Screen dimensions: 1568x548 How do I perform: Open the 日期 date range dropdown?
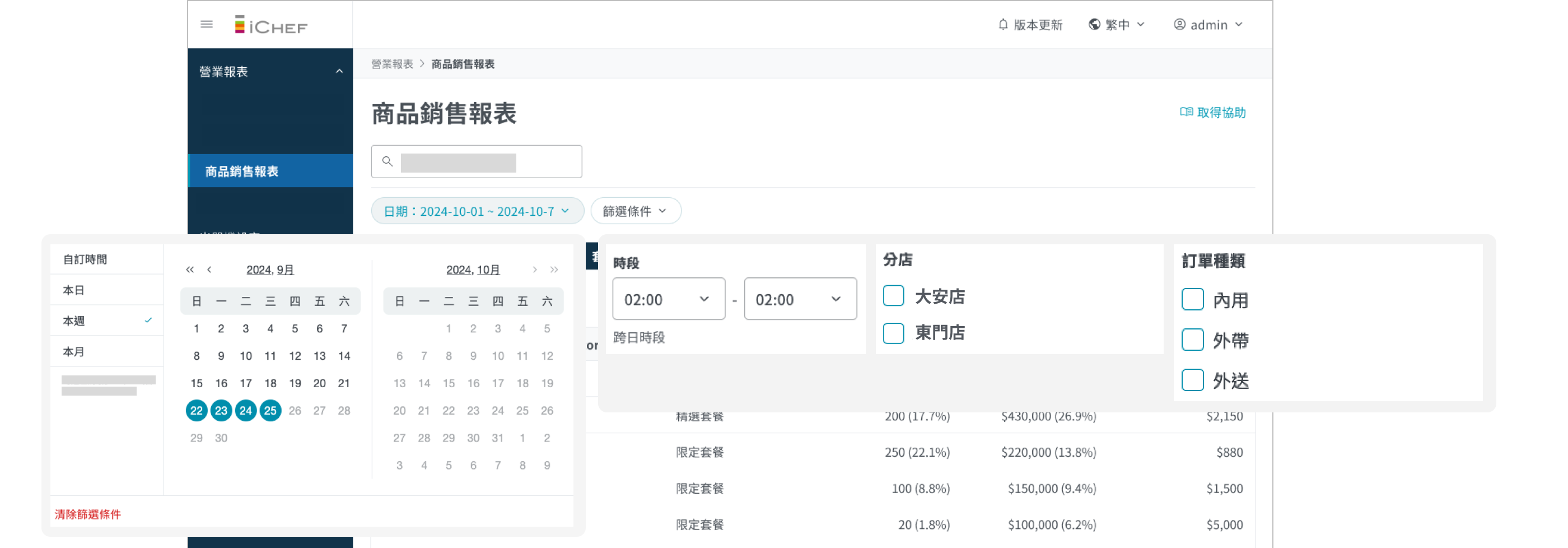[x=477, y=211]
